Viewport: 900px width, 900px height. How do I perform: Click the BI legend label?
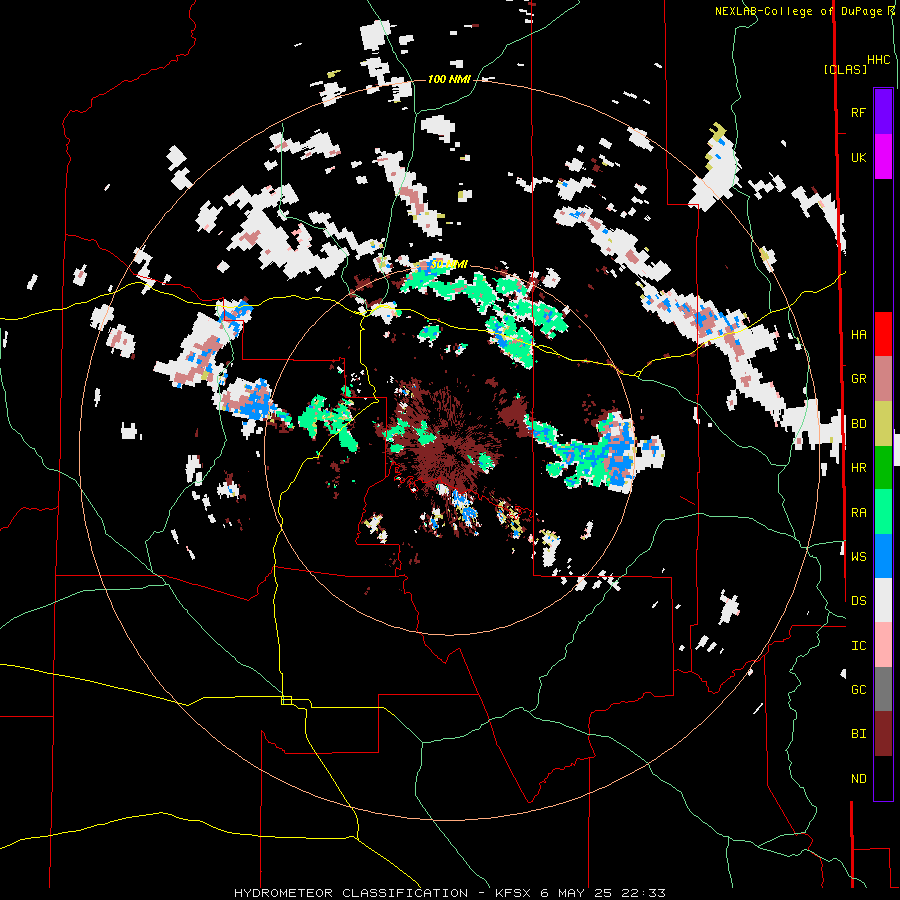[x=858, y=734]
